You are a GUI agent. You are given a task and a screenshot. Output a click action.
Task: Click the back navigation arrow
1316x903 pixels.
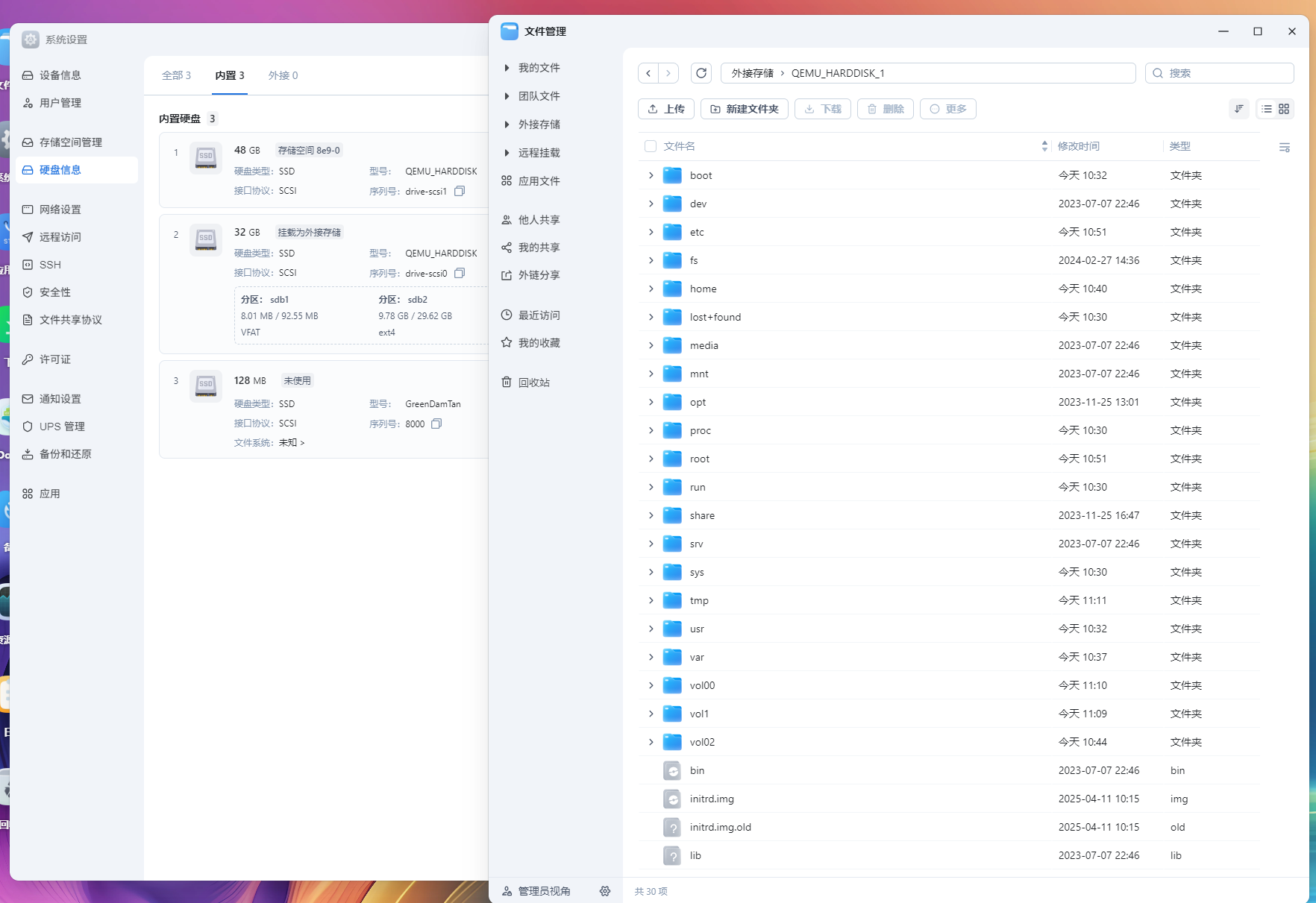coord(648,73)
